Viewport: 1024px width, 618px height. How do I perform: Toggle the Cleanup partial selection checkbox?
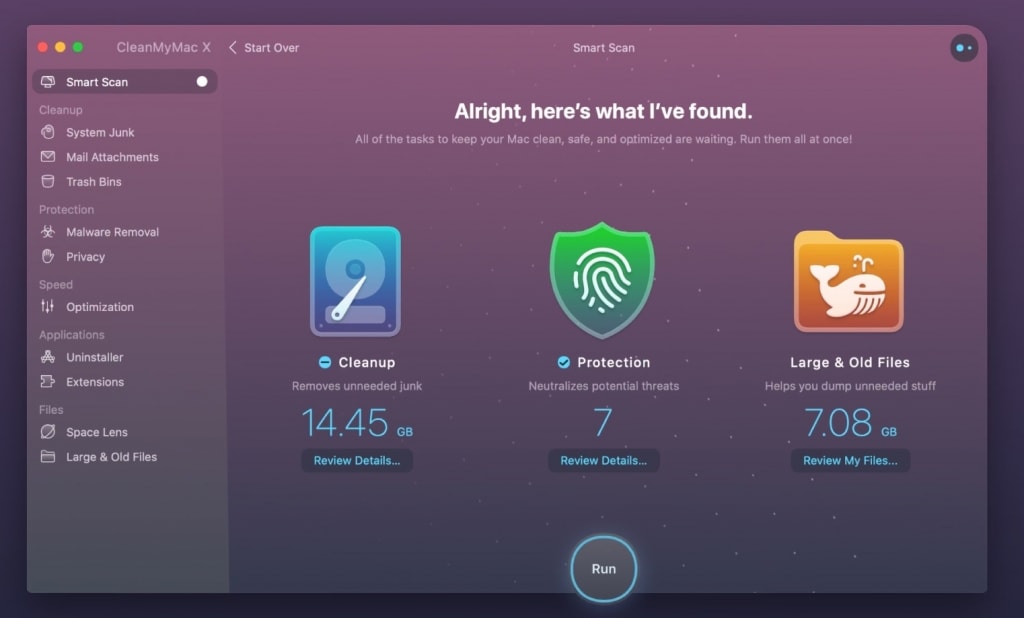325,362
